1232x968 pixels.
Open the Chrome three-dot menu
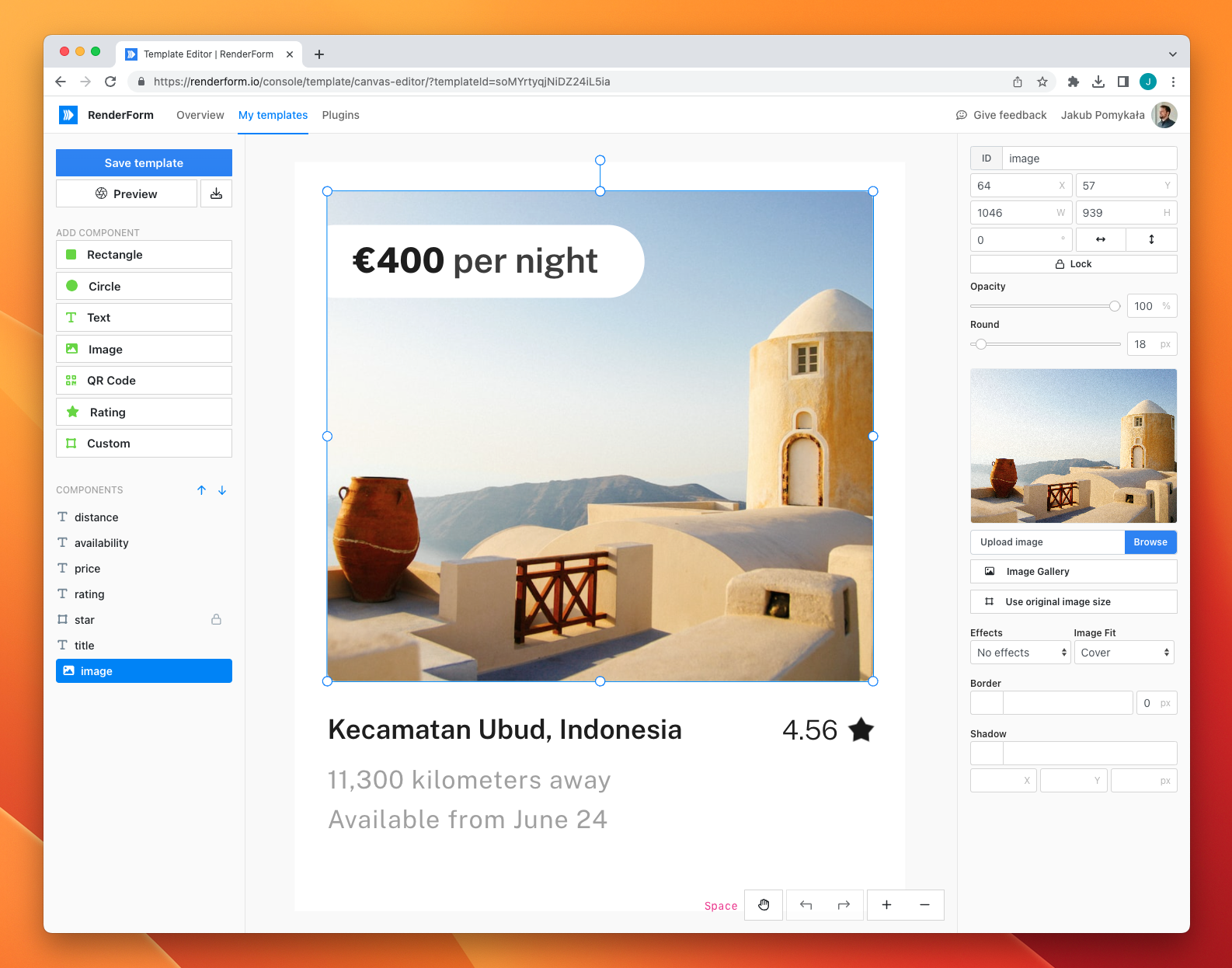coord(1173,82)
